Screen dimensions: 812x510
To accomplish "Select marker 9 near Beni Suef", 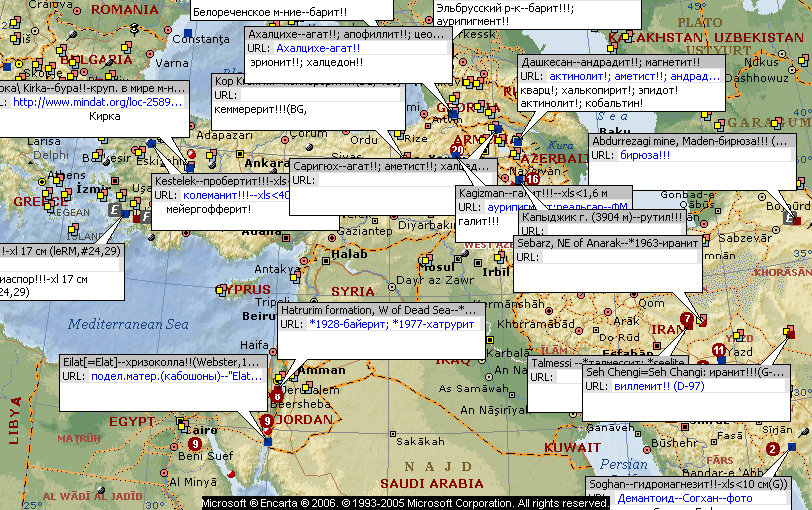I will pos(194,444).
